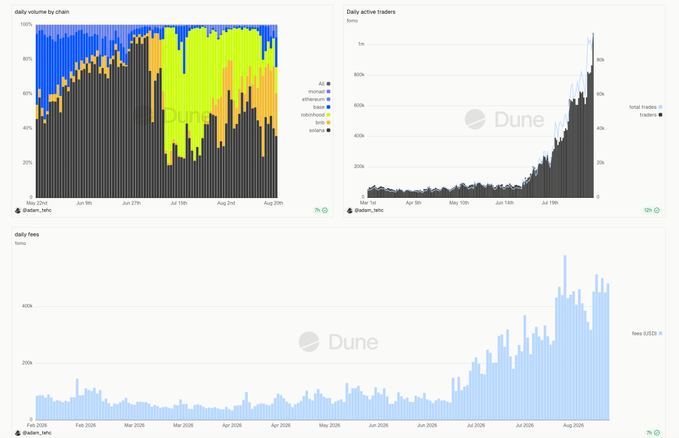The width and height of the screenshot is (679, 438).
Task: Open @adam_tehc profile under Daily active traders
Action: click(x=369, y=210)
